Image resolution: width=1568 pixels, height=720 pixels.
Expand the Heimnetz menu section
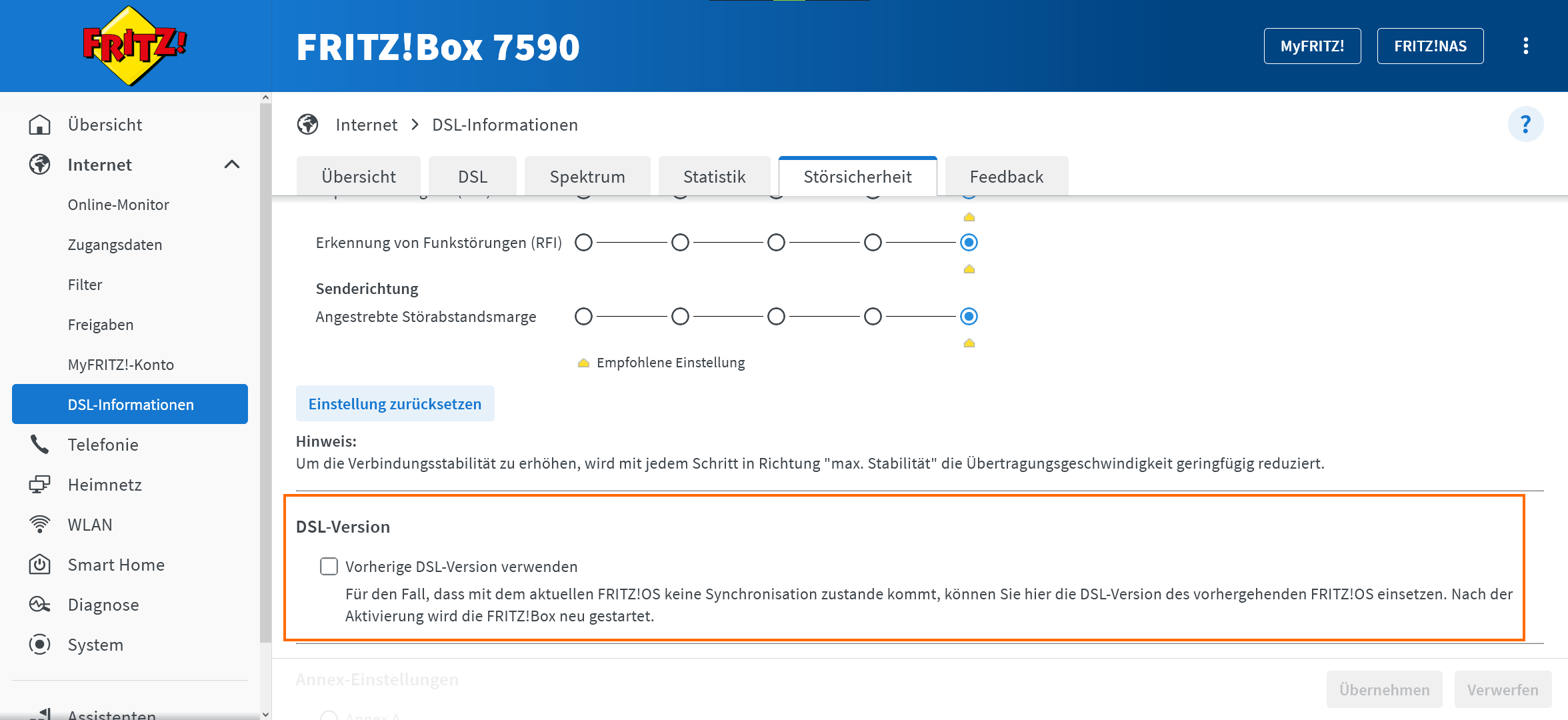(x=105, y=485)
